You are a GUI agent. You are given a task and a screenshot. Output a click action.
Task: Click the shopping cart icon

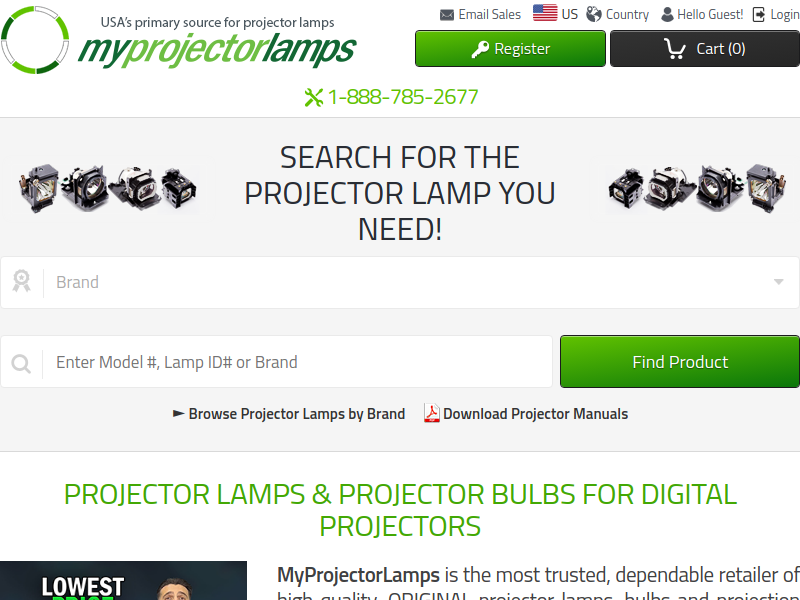(x=674, y=48)
